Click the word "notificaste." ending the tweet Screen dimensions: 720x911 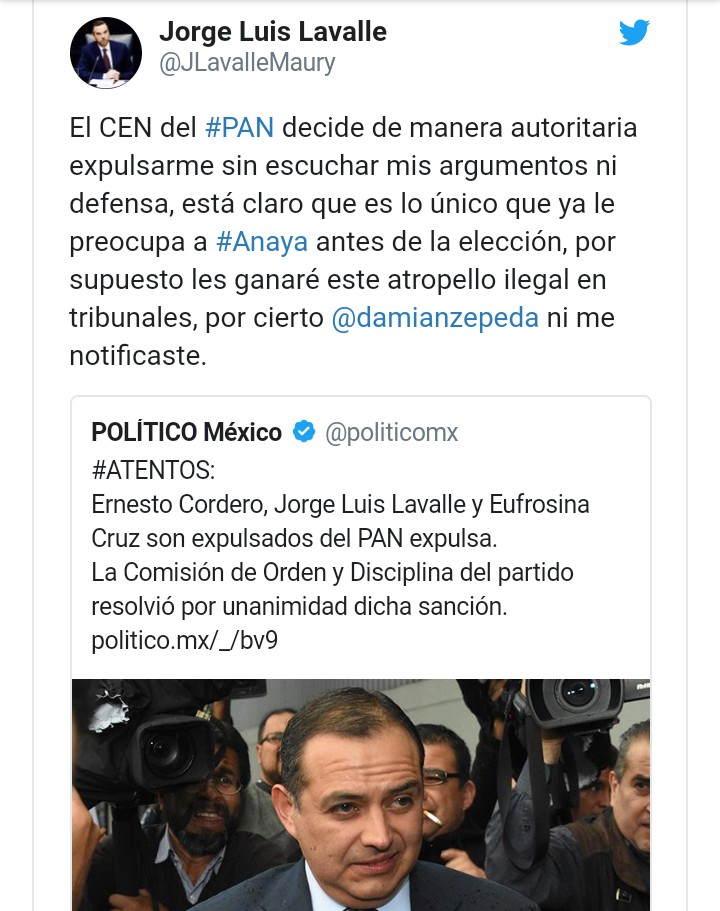point(138,355)
